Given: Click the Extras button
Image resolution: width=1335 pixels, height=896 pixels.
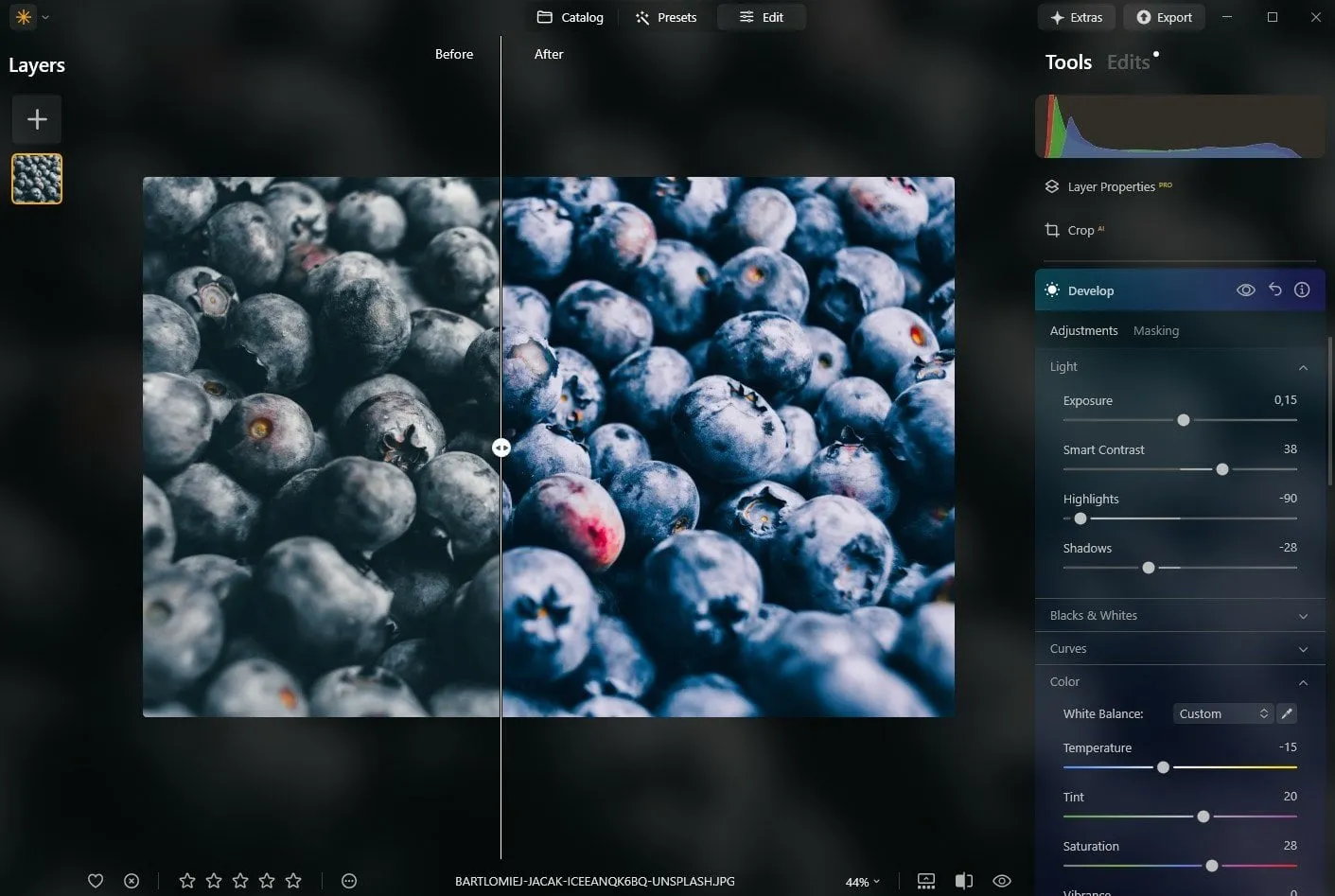Looking at the screenshot, I should 1077,17.
